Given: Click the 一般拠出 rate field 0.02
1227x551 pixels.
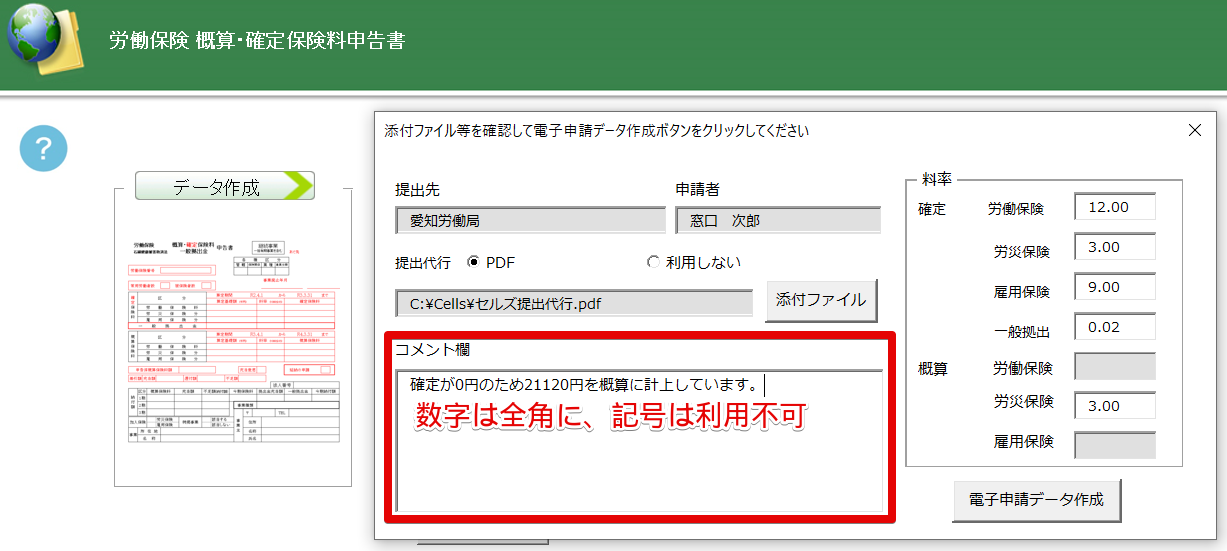Looking at the screenshot, I should pos(1115,327).
